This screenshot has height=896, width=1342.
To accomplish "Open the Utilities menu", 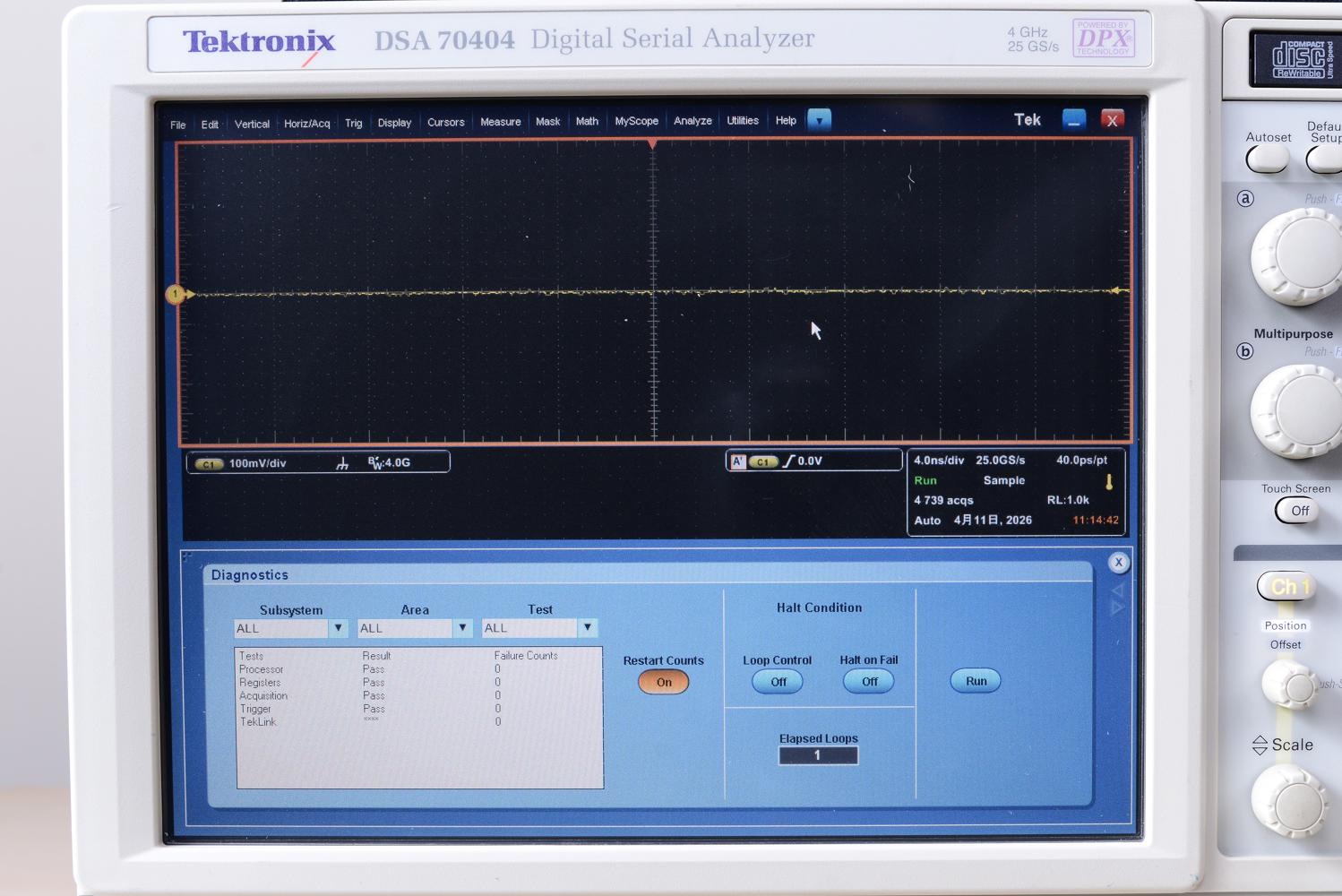I will [x=743, y=120].
